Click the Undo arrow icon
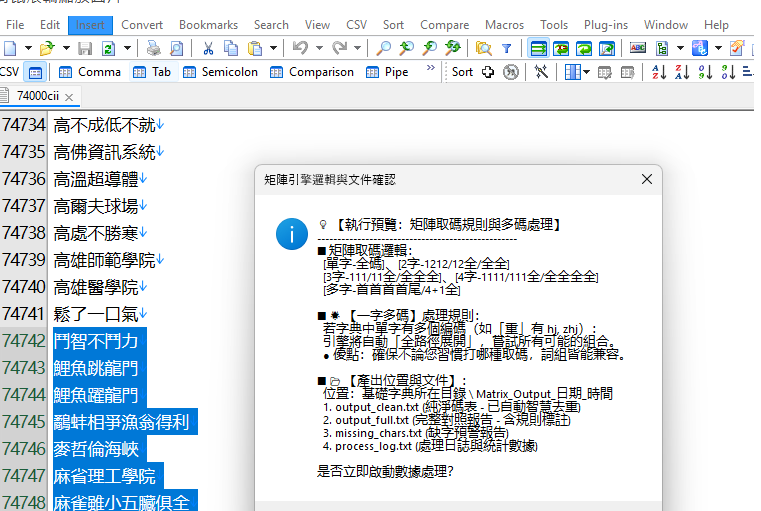Viewport: 761px width, 511px height. point(299,47)
